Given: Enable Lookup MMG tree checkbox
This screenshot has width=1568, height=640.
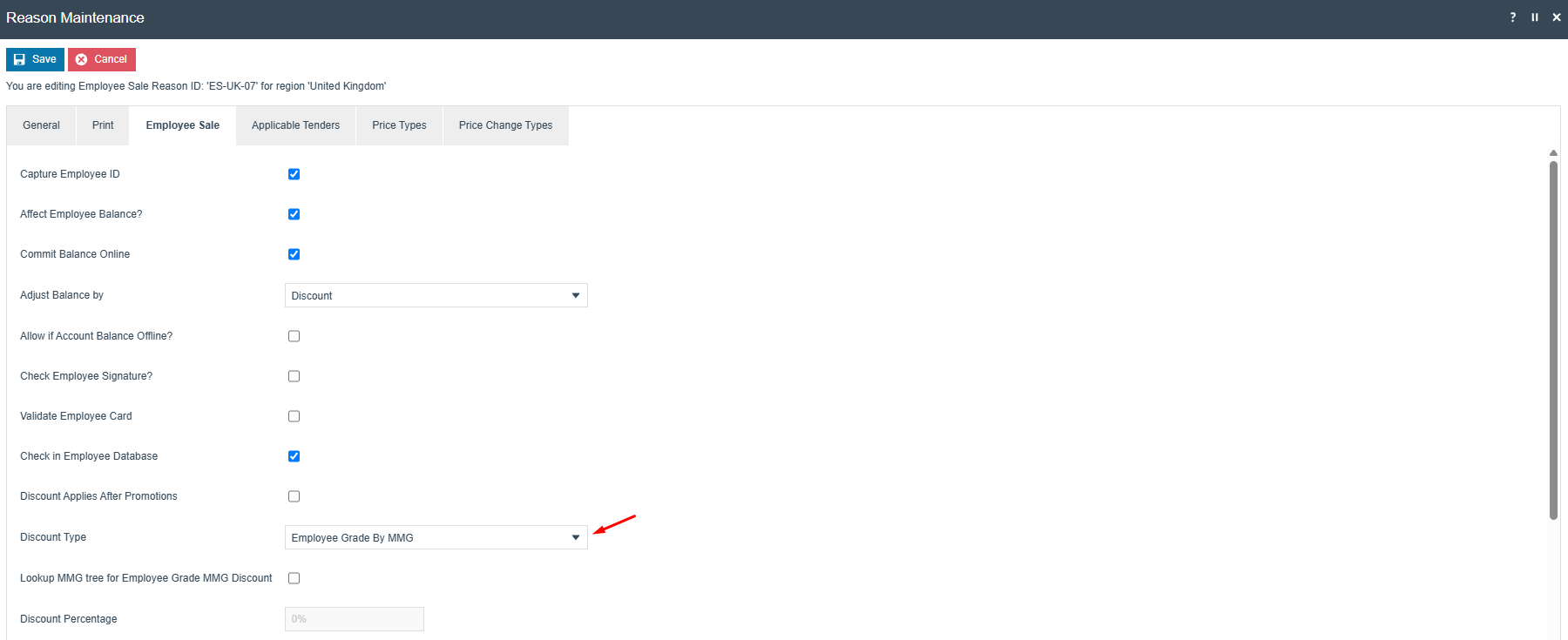Looking at the screenshot, I should pos(294,578).
